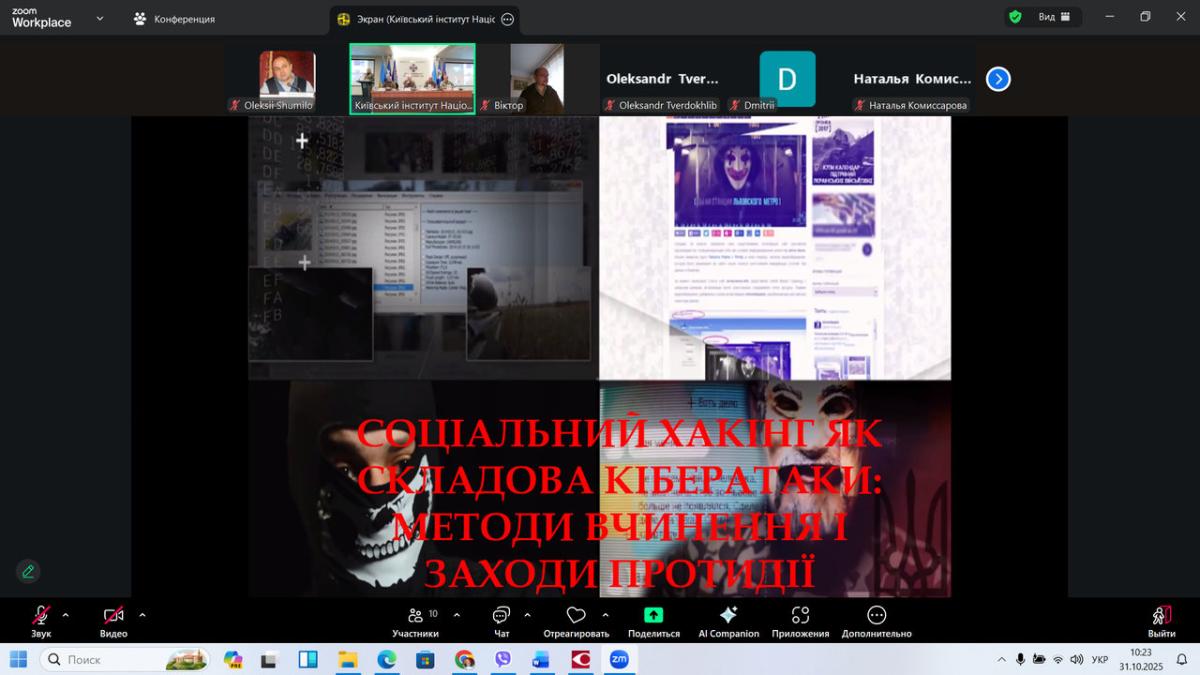Image resolution: width=1200 pixels, height=675 pixels.
Task: Leave the meeting with the Выйти button
Action: click(x=1161, y=621)
